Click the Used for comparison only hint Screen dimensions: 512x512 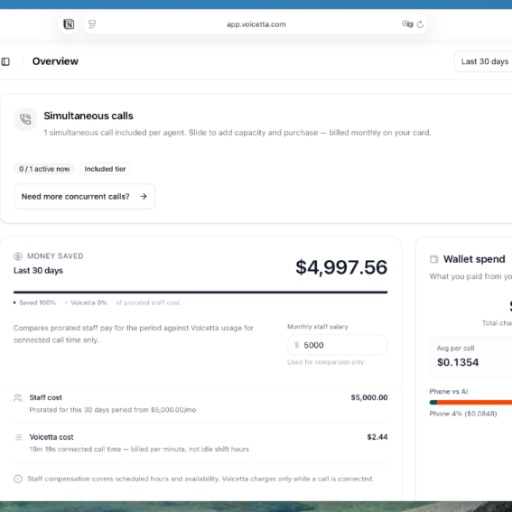326,362
